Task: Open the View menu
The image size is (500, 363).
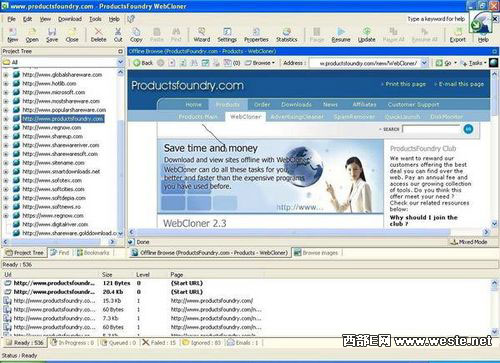Action: [x=45, y=19]
